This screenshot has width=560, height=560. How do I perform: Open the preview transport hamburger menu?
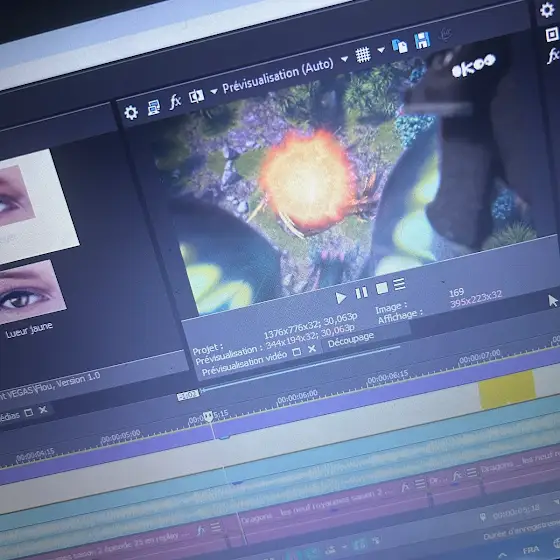click(x=399, y=284)
